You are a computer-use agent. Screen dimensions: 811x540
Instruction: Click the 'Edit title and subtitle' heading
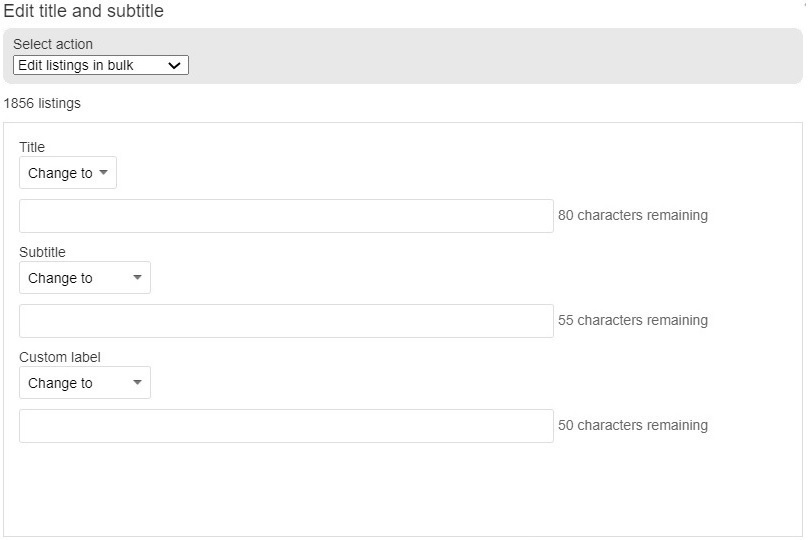(x=83, y=11)
